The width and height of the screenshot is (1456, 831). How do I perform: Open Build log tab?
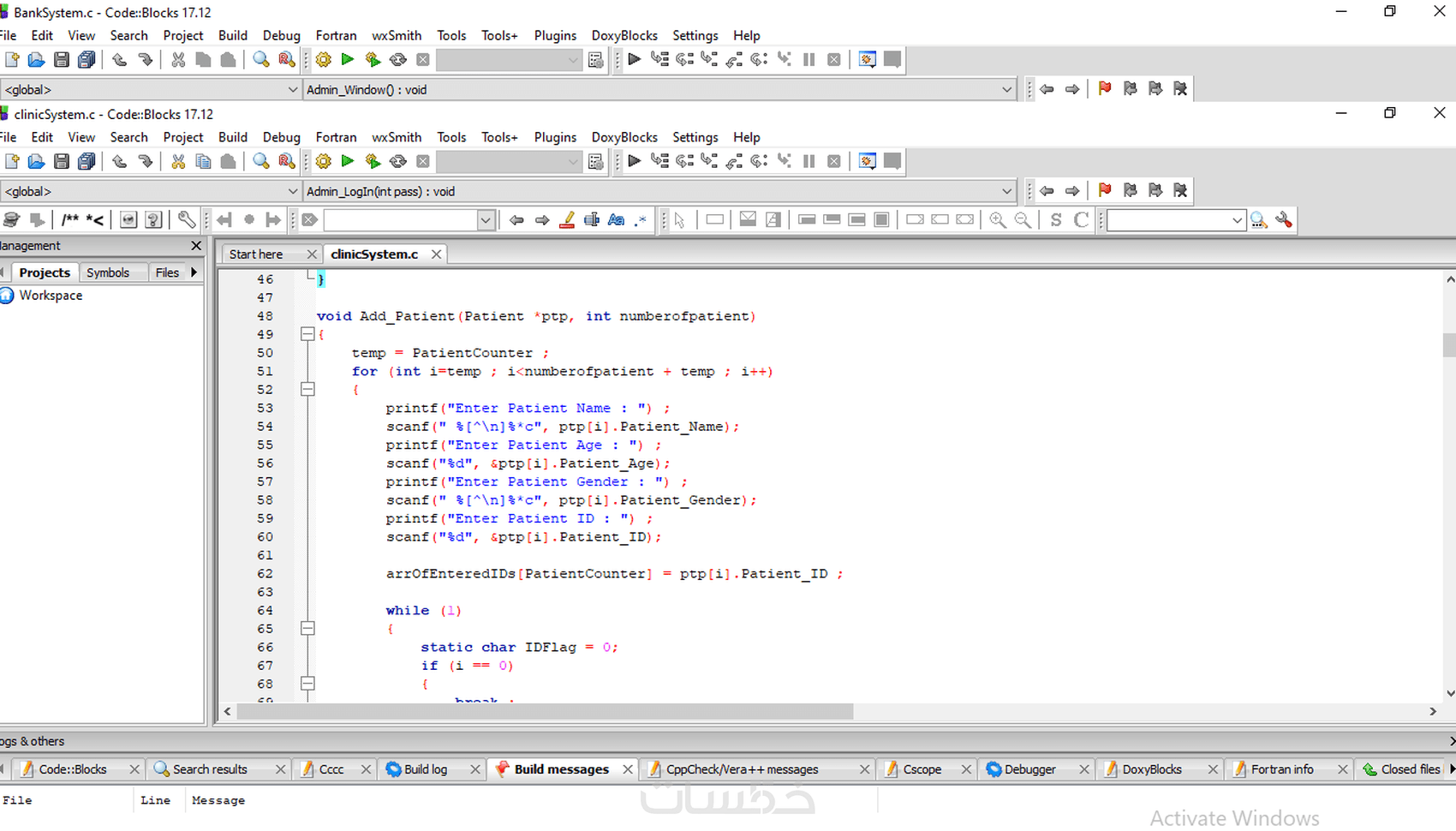(x=426, y=769)
